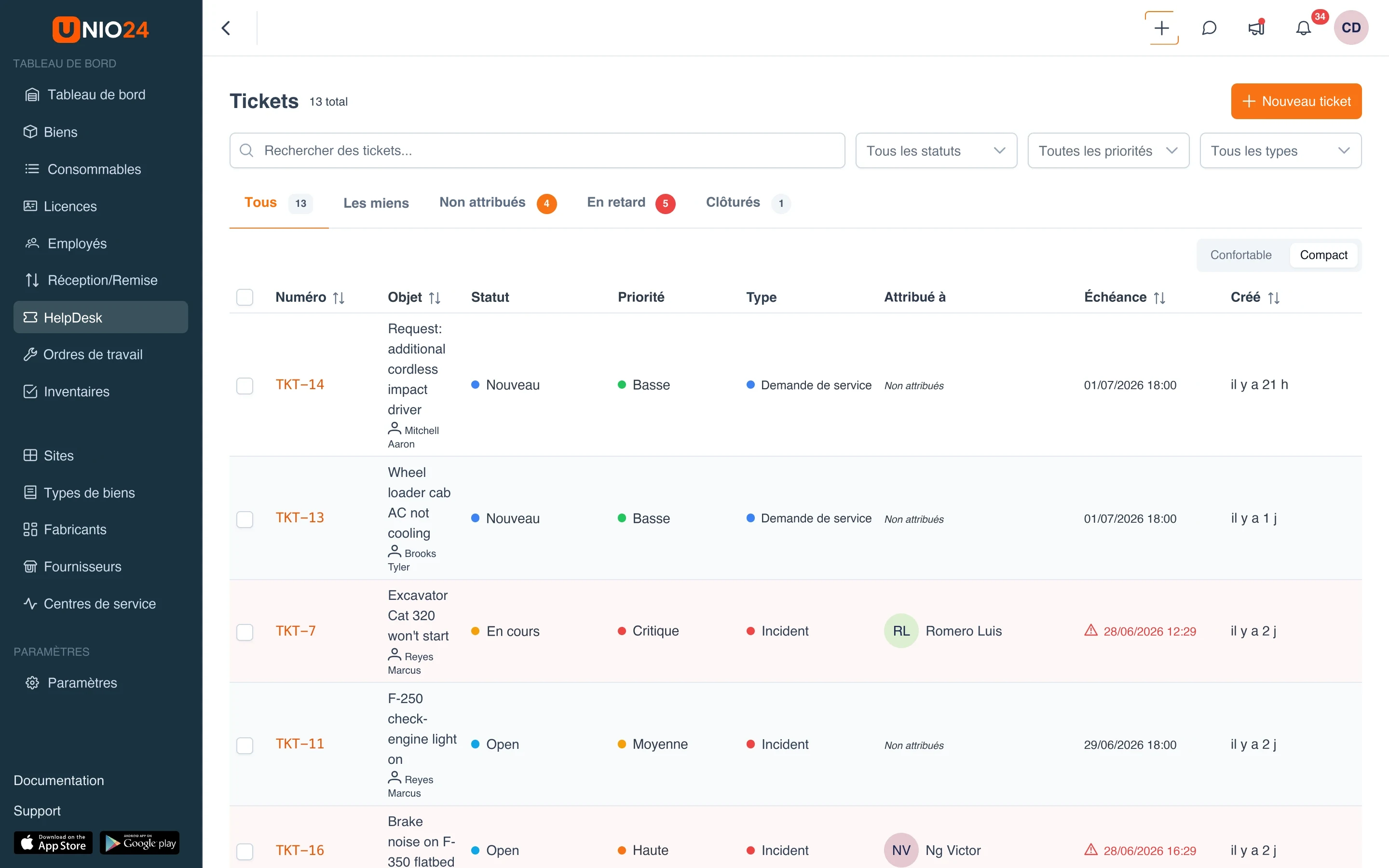1389x868 pixels.
Task: Open the notifications bell icon
Action: coord(1304,27)
